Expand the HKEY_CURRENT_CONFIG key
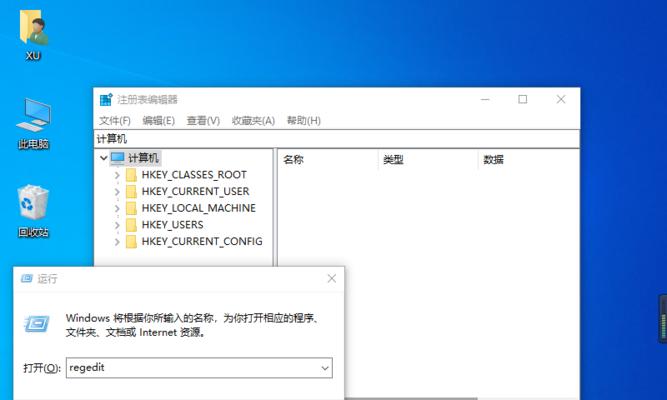Viewport: 667px width, 400px height. [117, 241]
